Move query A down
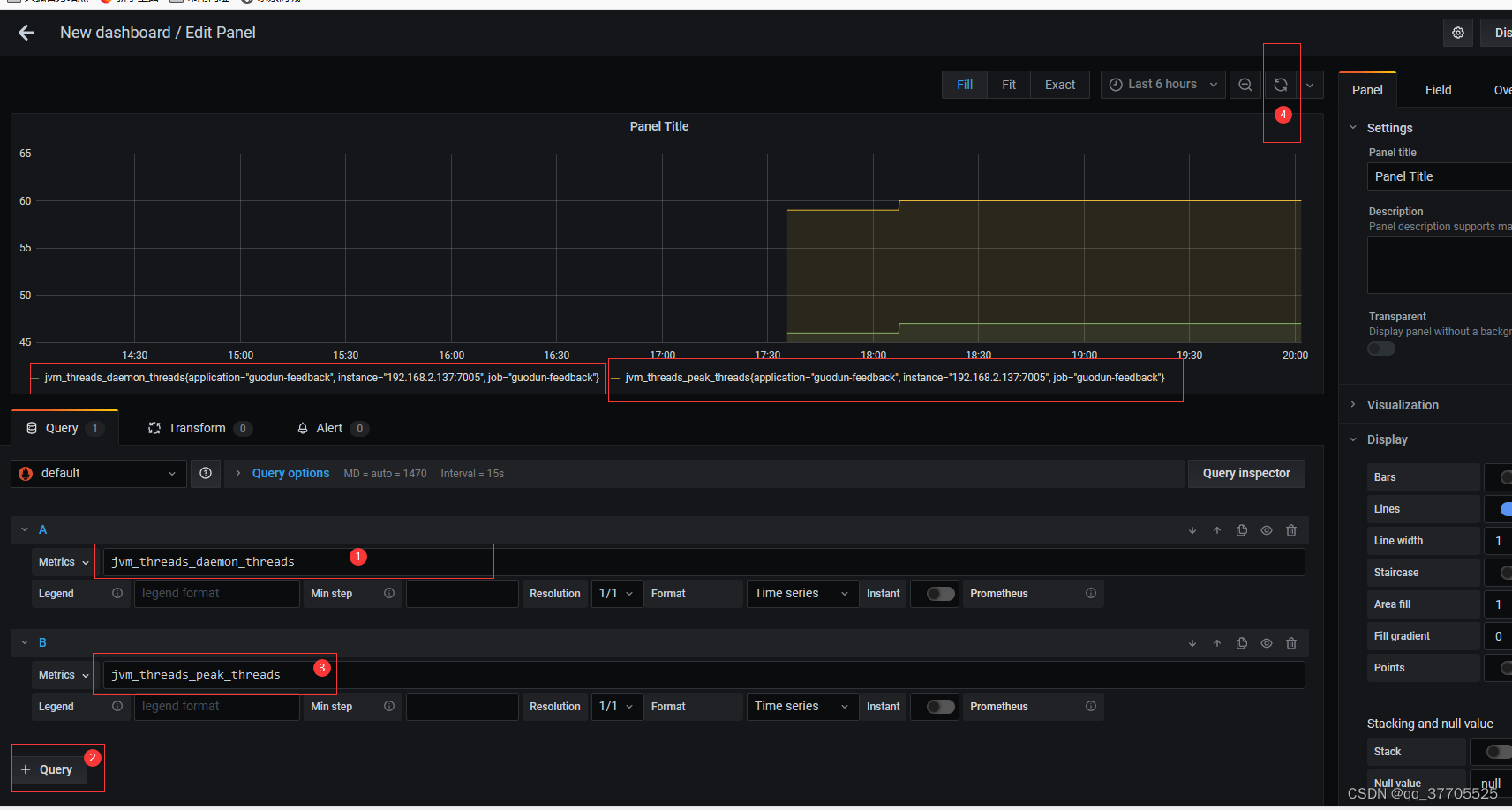The image size is (1512, 810). point(1192,530)
